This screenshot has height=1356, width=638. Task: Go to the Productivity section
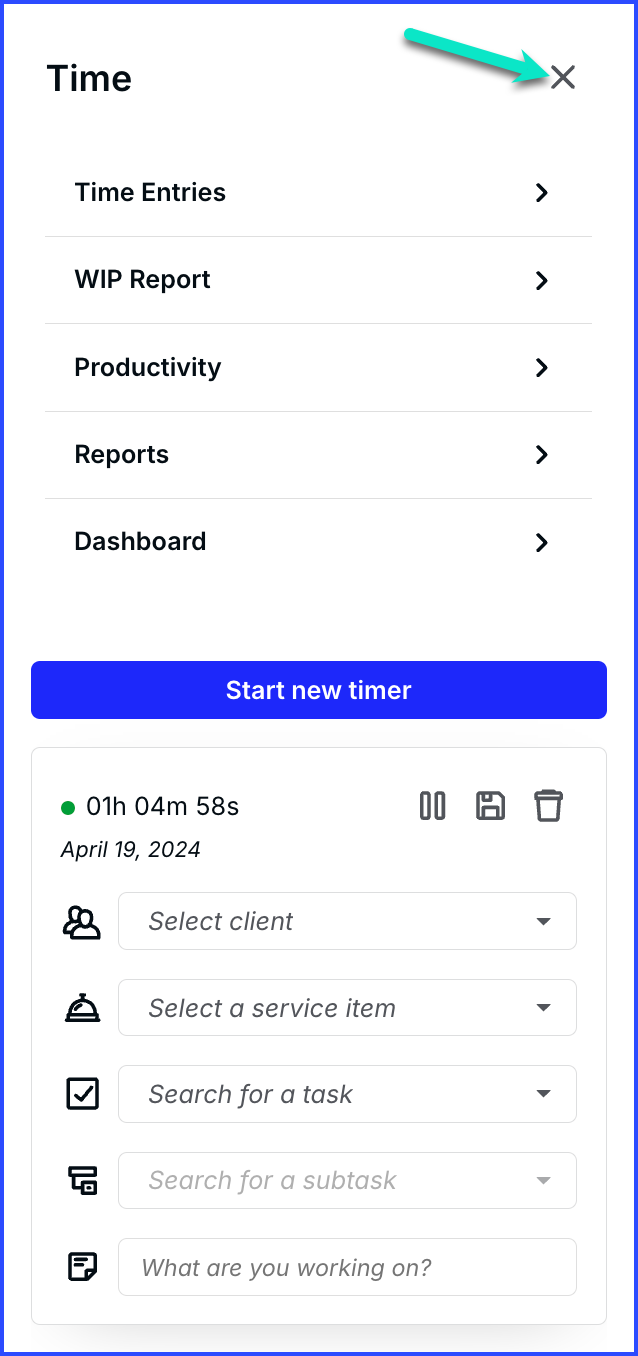318,367
